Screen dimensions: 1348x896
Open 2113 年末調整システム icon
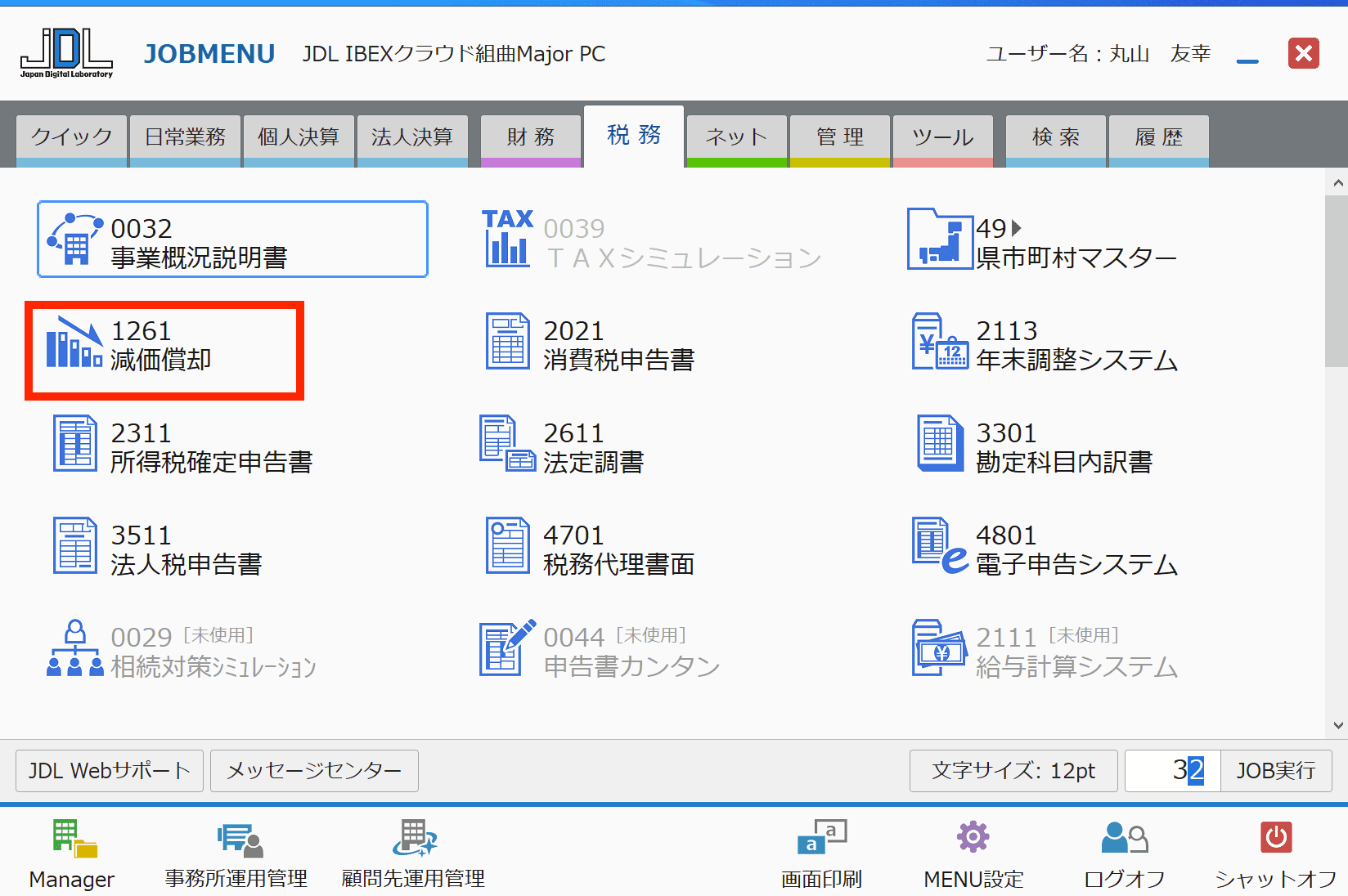point(940,341)
